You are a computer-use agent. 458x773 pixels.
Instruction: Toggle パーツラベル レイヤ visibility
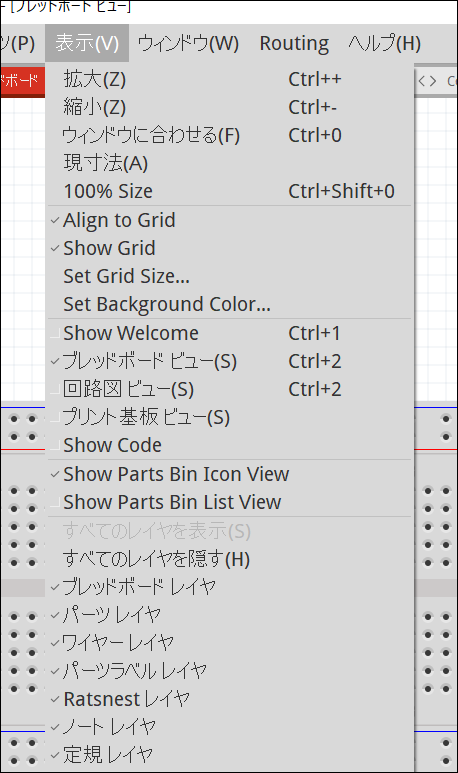point(229,671)
